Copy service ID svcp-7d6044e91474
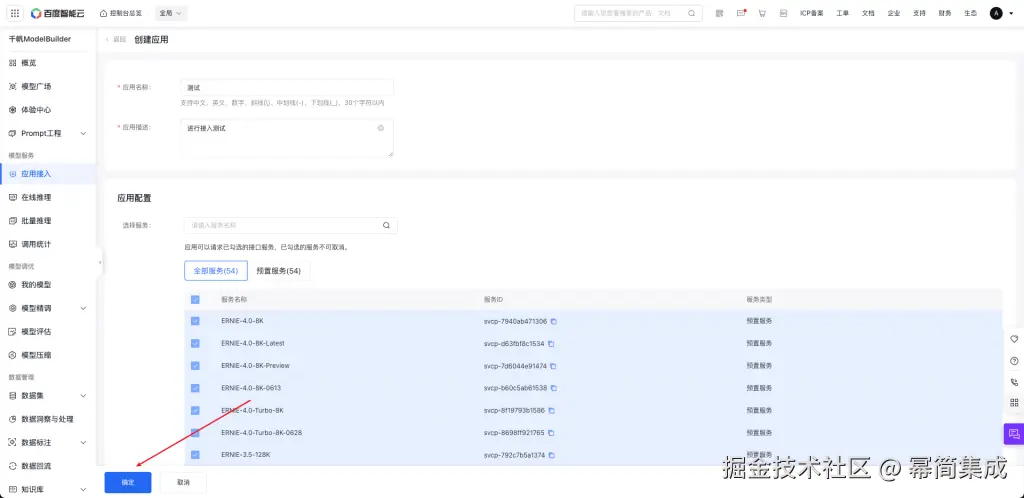Viewport: 1024px width, 498px height. click(554, 366)
